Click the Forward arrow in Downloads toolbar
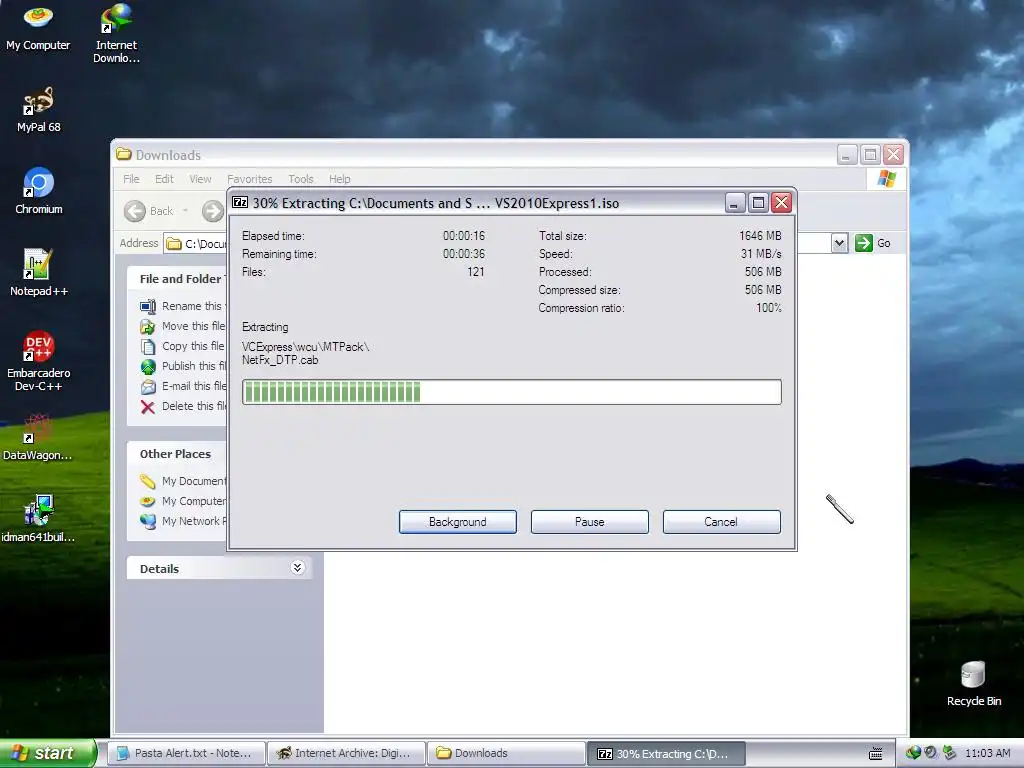The width and height of the screenshot is (1024, 768). pos(212,211)
